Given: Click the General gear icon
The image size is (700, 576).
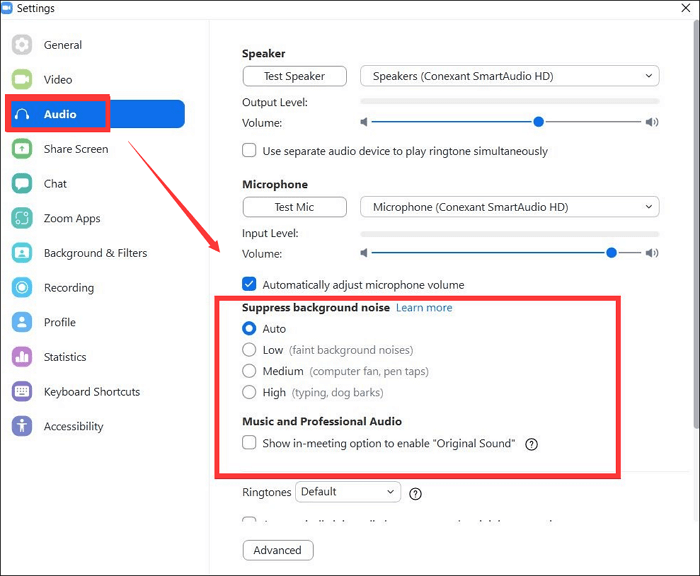Looking at the screenshot, I should [x=22, y=45].
